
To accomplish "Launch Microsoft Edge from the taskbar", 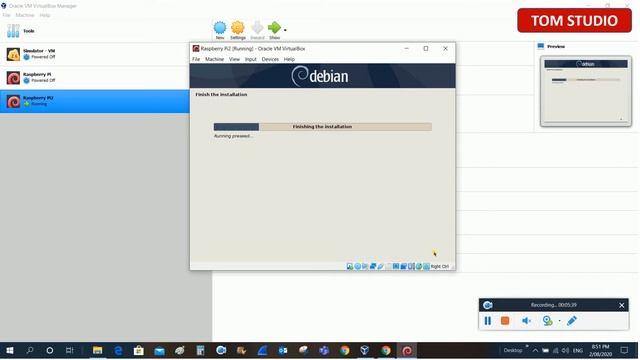I will click(x=118, y=351).
